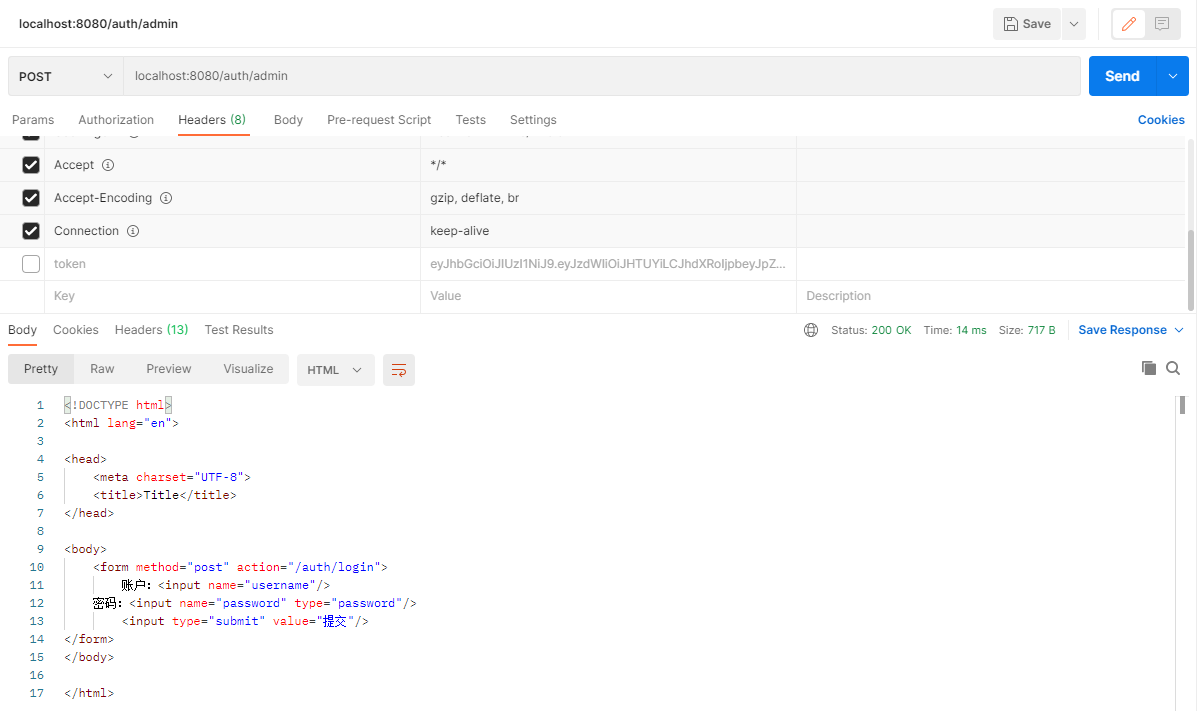Viewport: 1201px width, 711px height.
Task: Click the request URL input field
Action: coord(600,76)
